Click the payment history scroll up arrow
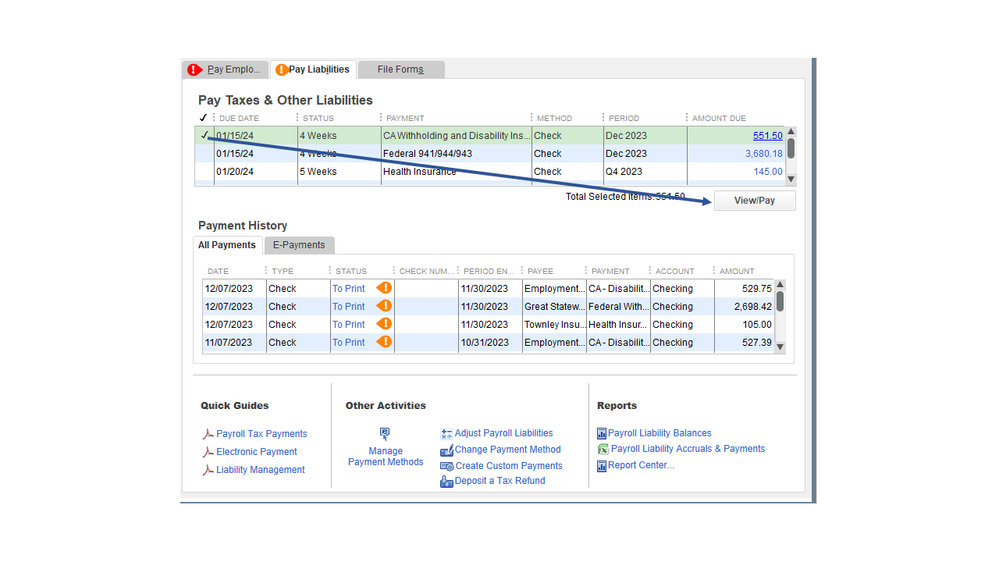The image size is (999, 562). click(x=780, y=284)
